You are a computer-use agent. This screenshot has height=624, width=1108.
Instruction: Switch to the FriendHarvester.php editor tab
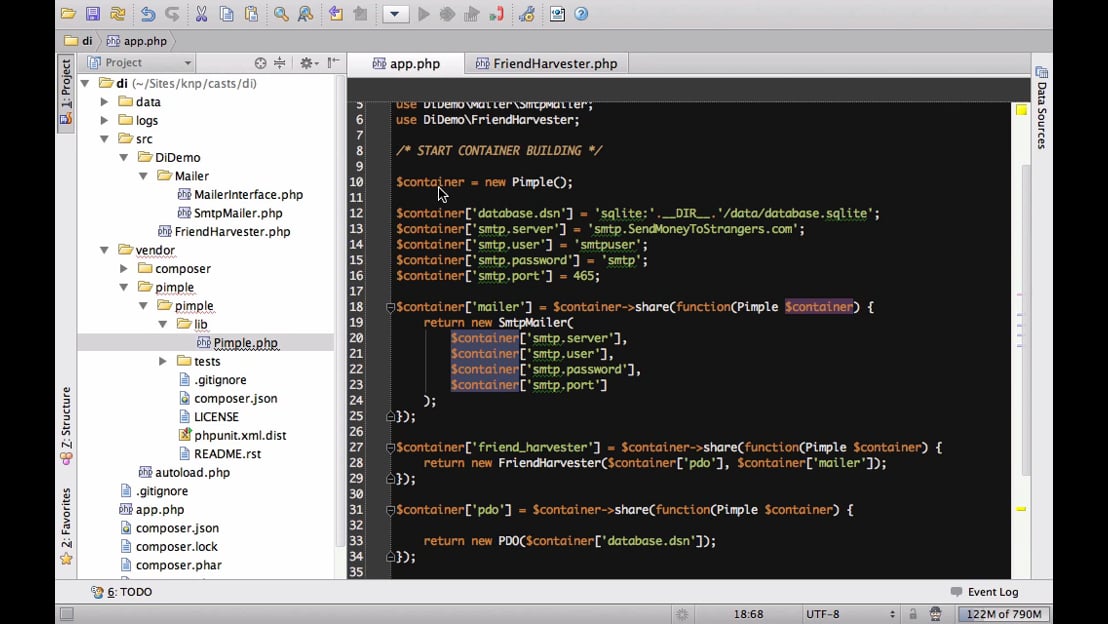click(x=546, y=63)
